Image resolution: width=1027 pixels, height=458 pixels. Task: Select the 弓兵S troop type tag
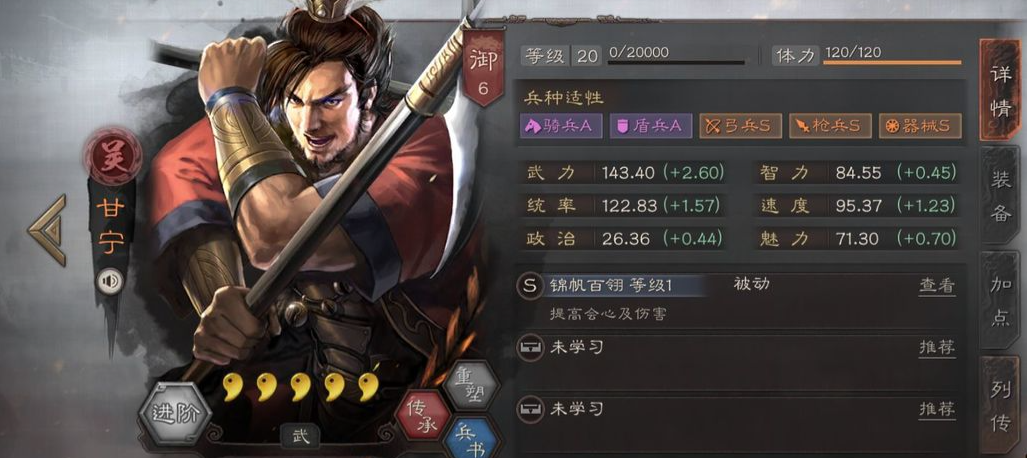pos(740,126)
